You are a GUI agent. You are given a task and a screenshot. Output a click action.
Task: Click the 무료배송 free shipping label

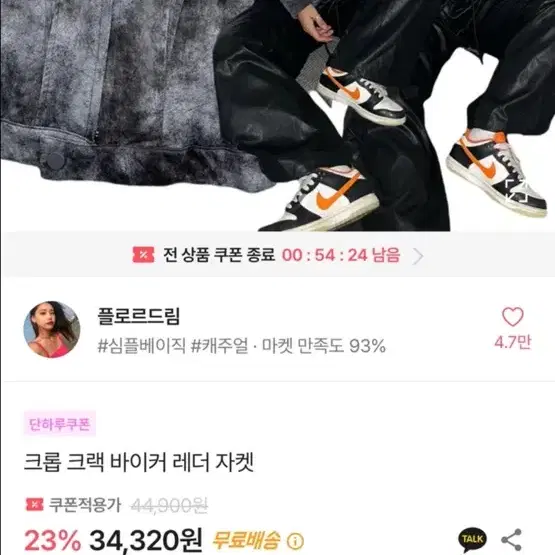click(246, 540)
